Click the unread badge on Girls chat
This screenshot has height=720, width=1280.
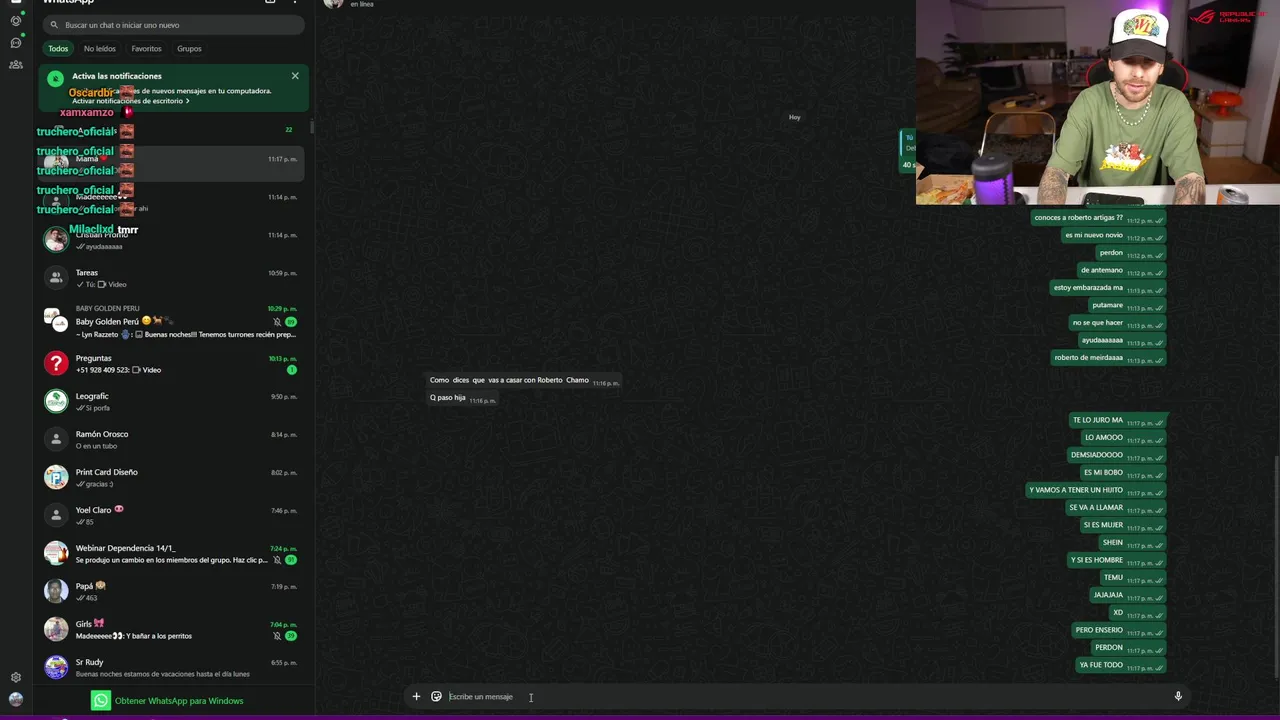click(x=291, y=636)
